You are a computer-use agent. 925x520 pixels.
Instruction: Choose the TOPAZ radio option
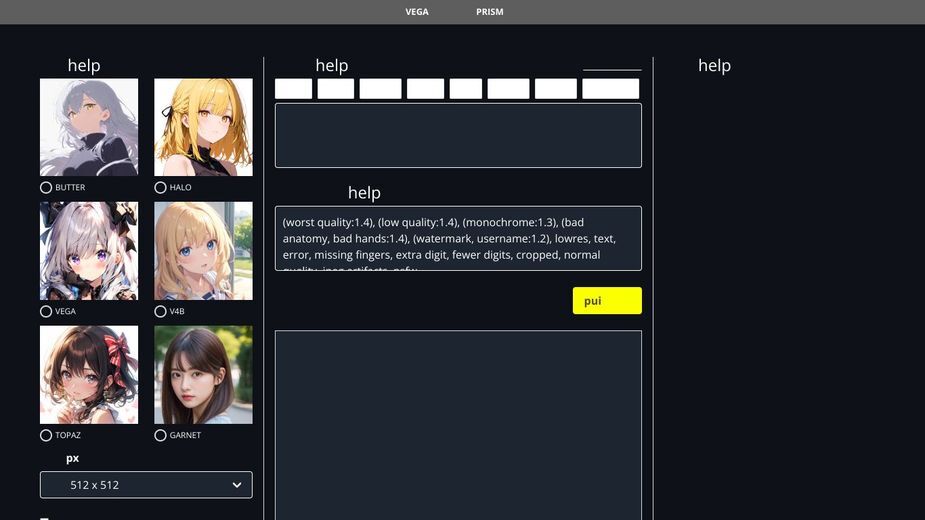point(46,435)
